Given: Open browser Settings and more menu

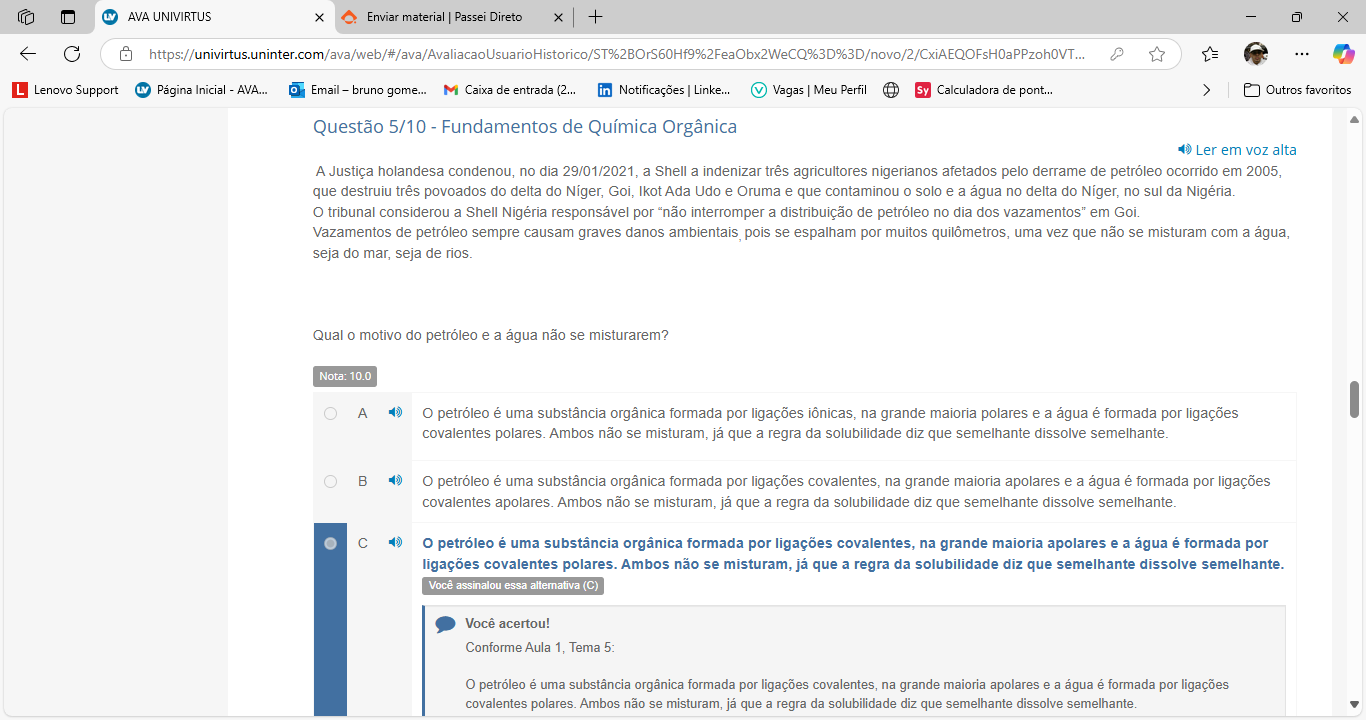Looking at the screenshot, I should coord(1301,54).
